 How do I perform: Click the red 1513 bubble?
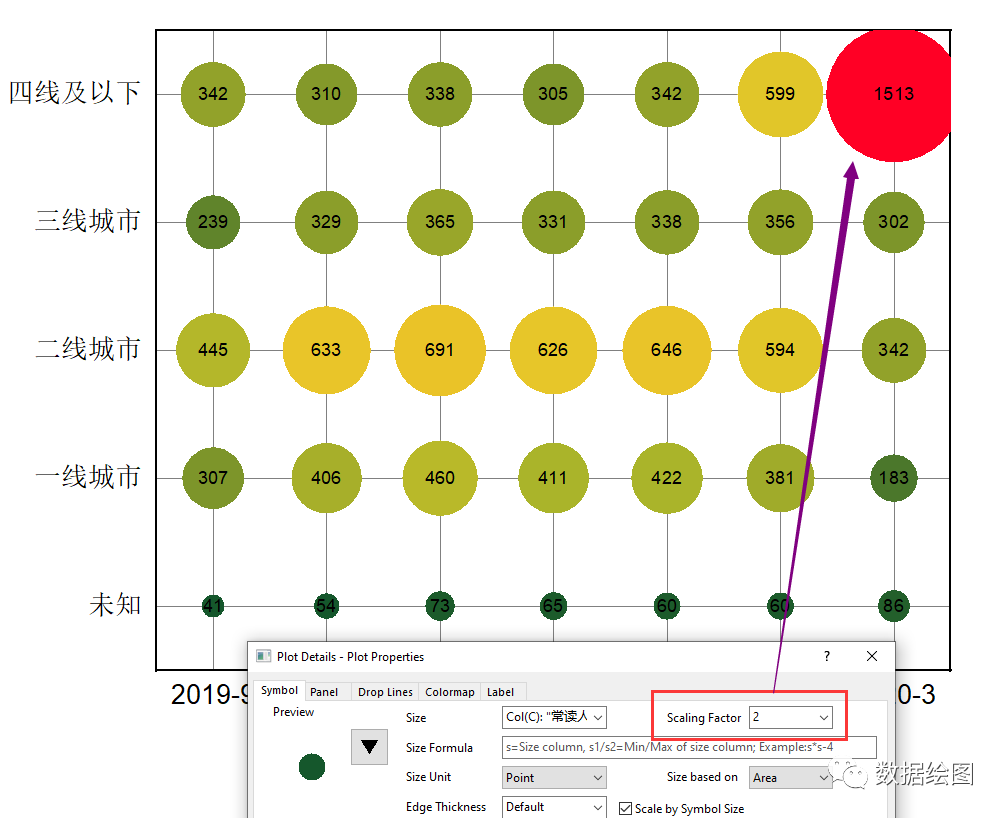coord(889,94)
